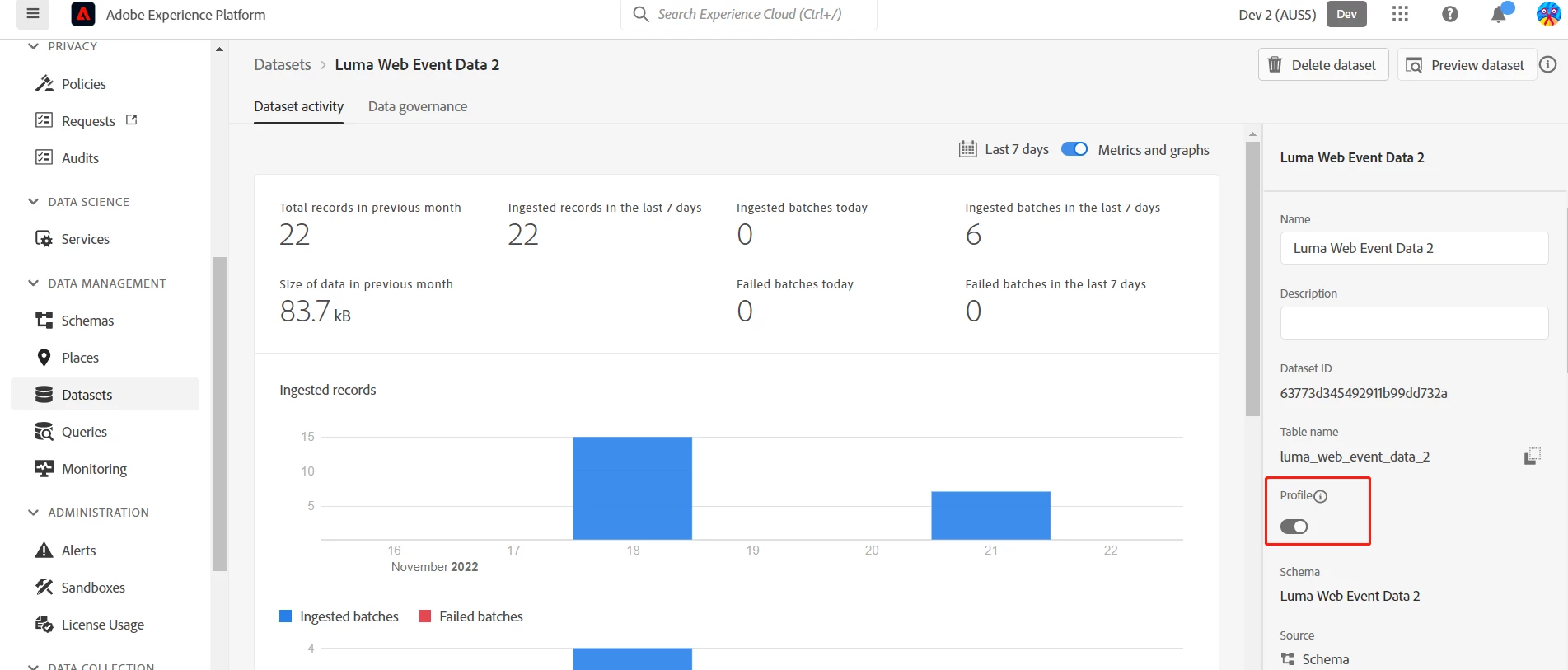Collapse the PRIVACY section
This screenshot has width=1568, height=670.
click(33, 46)
